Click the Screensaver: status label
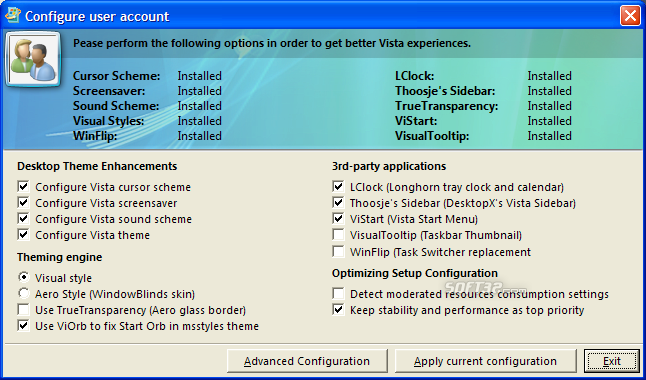Viewport: 646px width, 380px height. (x=109, y=91)
